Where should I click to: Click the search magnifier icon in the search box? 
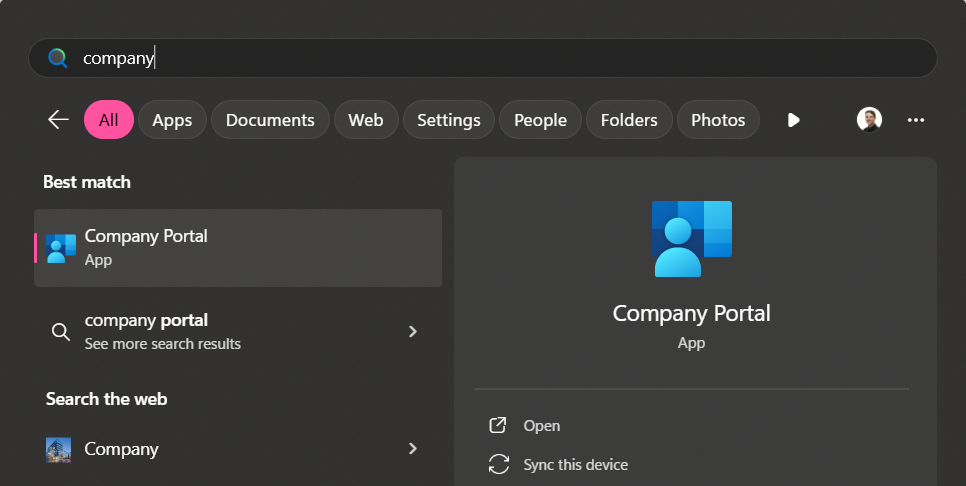pos(57,58)
